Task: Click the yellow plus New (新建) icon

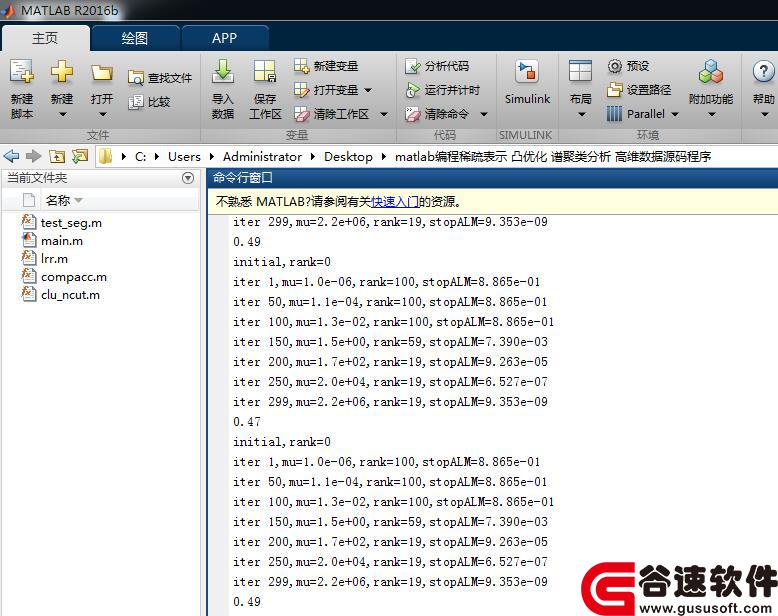Action: (62, 72)
